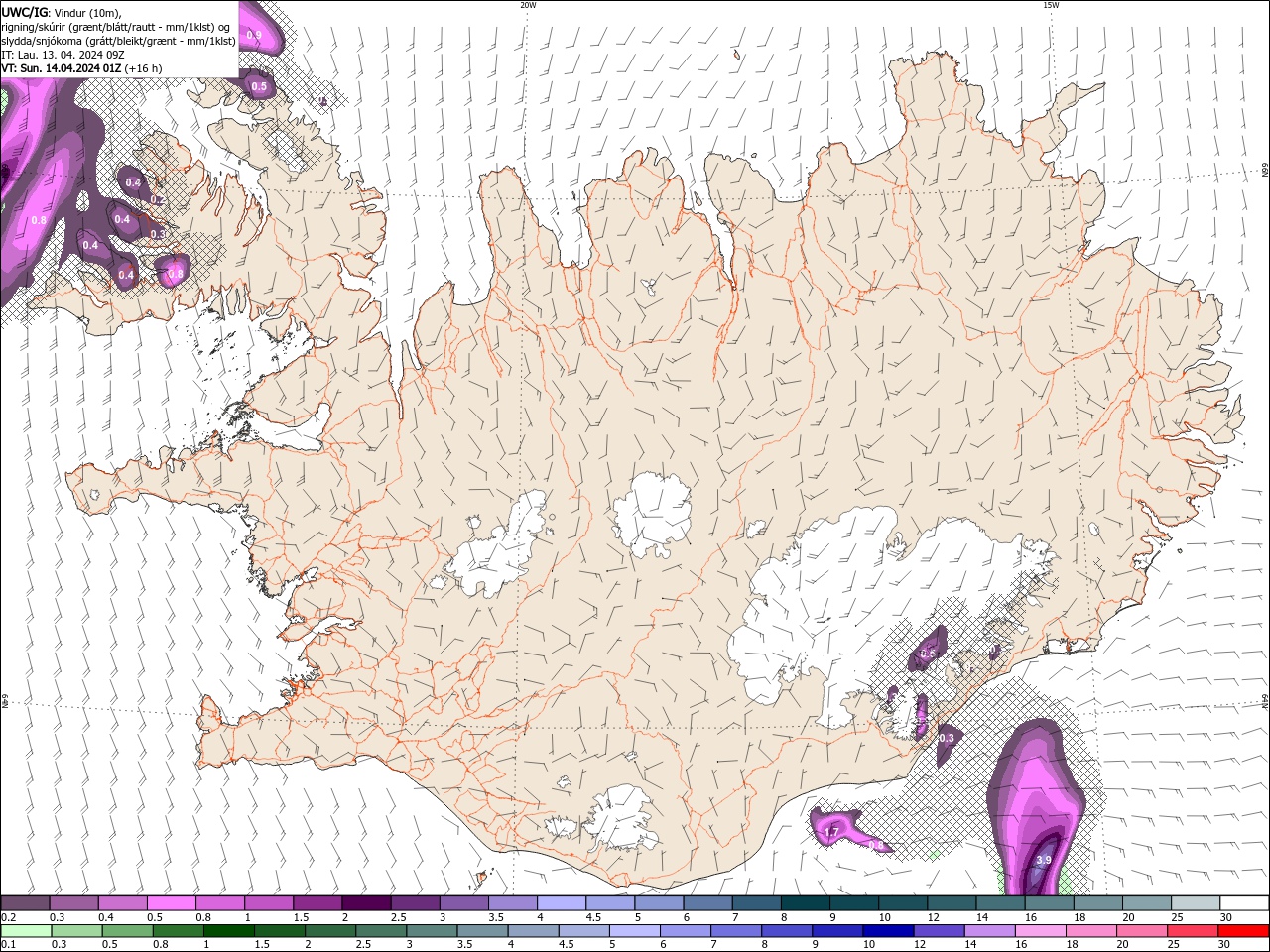1270x952 pixels.
Task: Pick the dark green 1 swatch in lower legend
Action: tap(228, 931)
